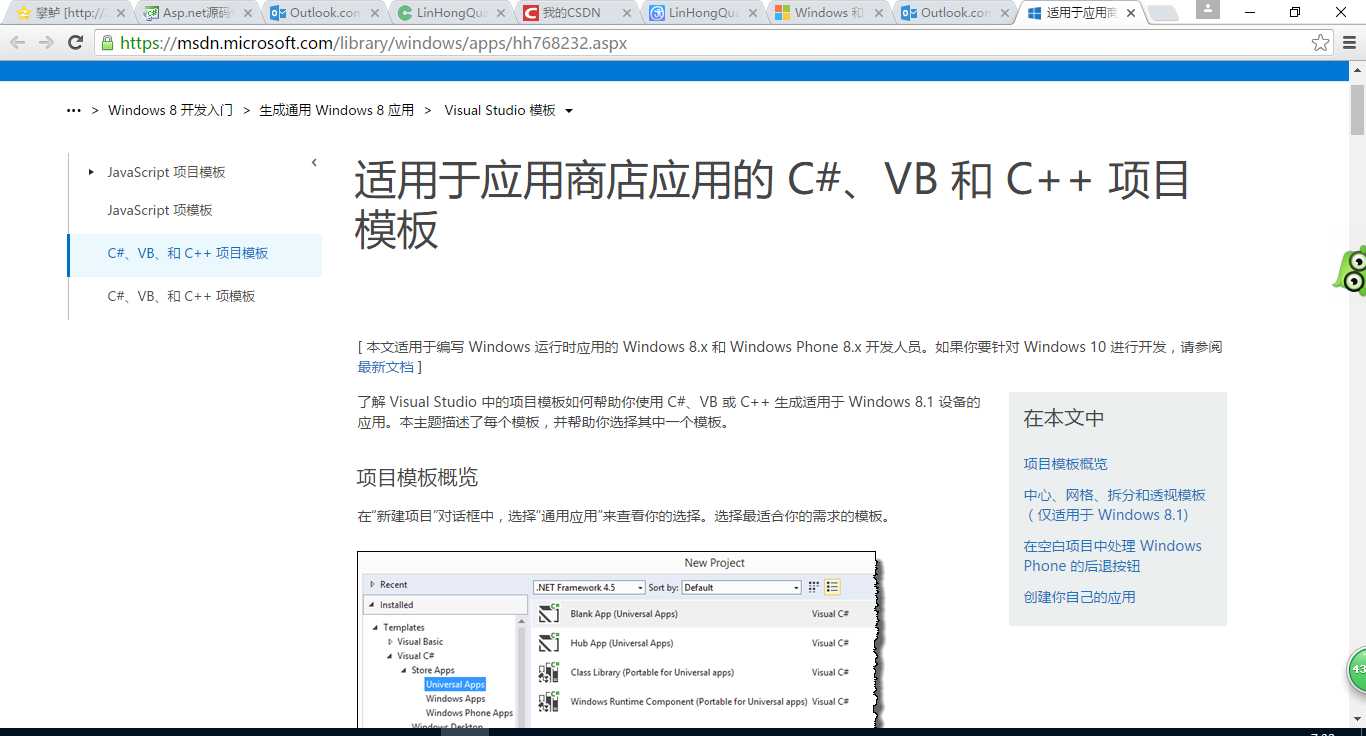Switch to first Outlook.com tab
Image resolution: width=1366 pixels, height=736 pixels.
[324, 13]
